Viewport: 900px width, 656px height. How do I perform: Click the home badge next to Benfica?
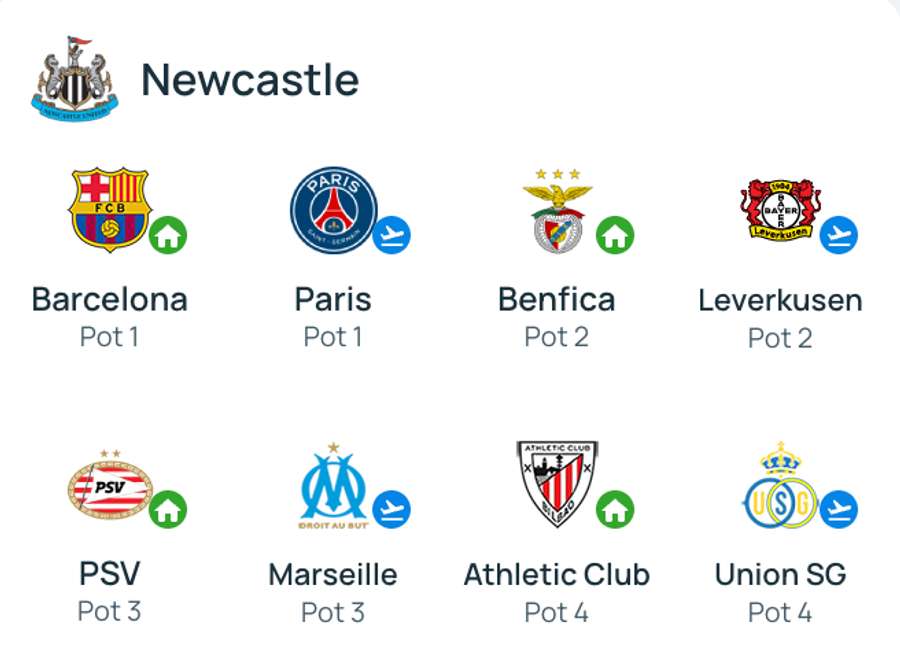615,235
